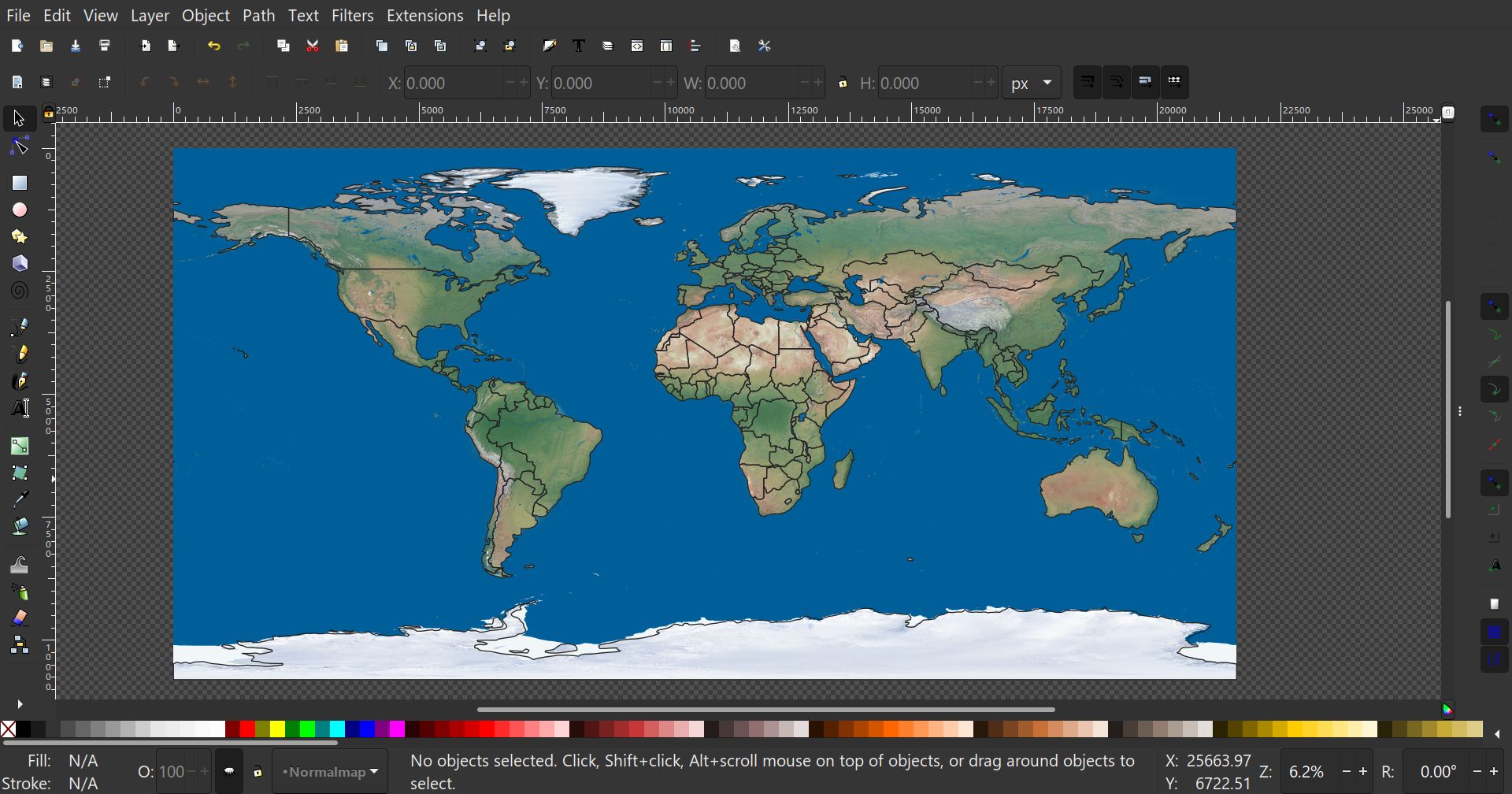The height and width of the screenshot is (794, 1512).
Task: Open the Filters menu
Action: tap(353, 15)
